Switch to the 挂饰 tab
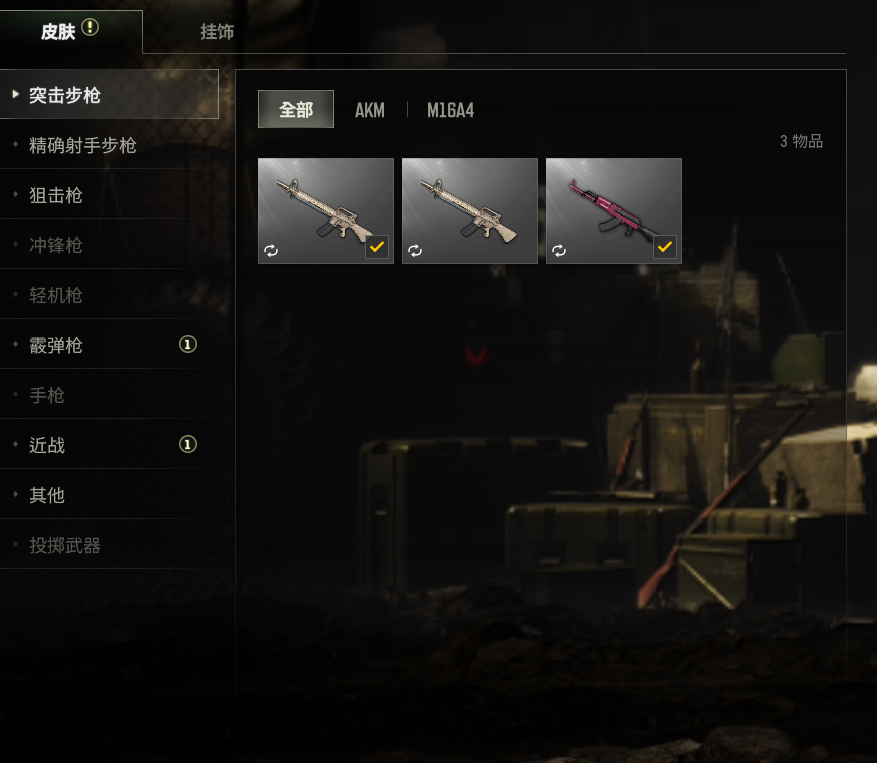The height and width of the screenshot is (763, 877). 217,31
